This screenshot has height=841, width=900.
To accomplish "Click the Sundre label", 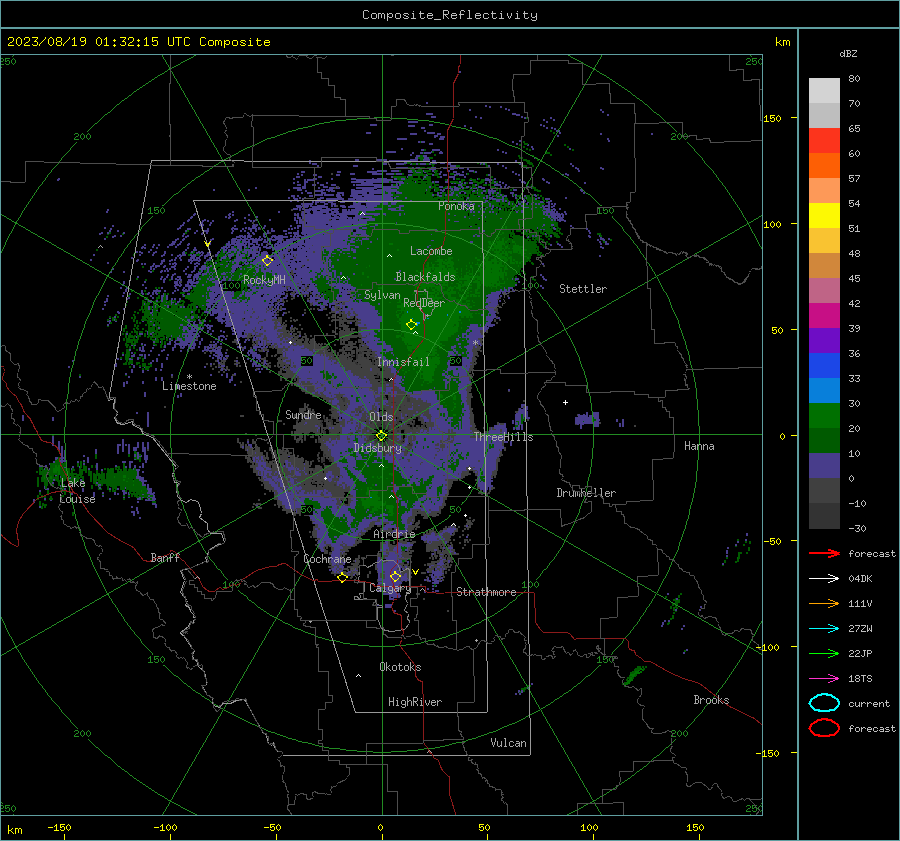I will 303,414.
